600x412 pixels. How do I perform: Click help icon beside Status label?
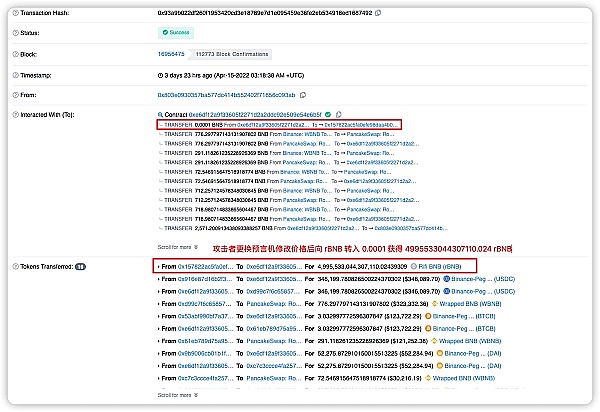(16, 33)
